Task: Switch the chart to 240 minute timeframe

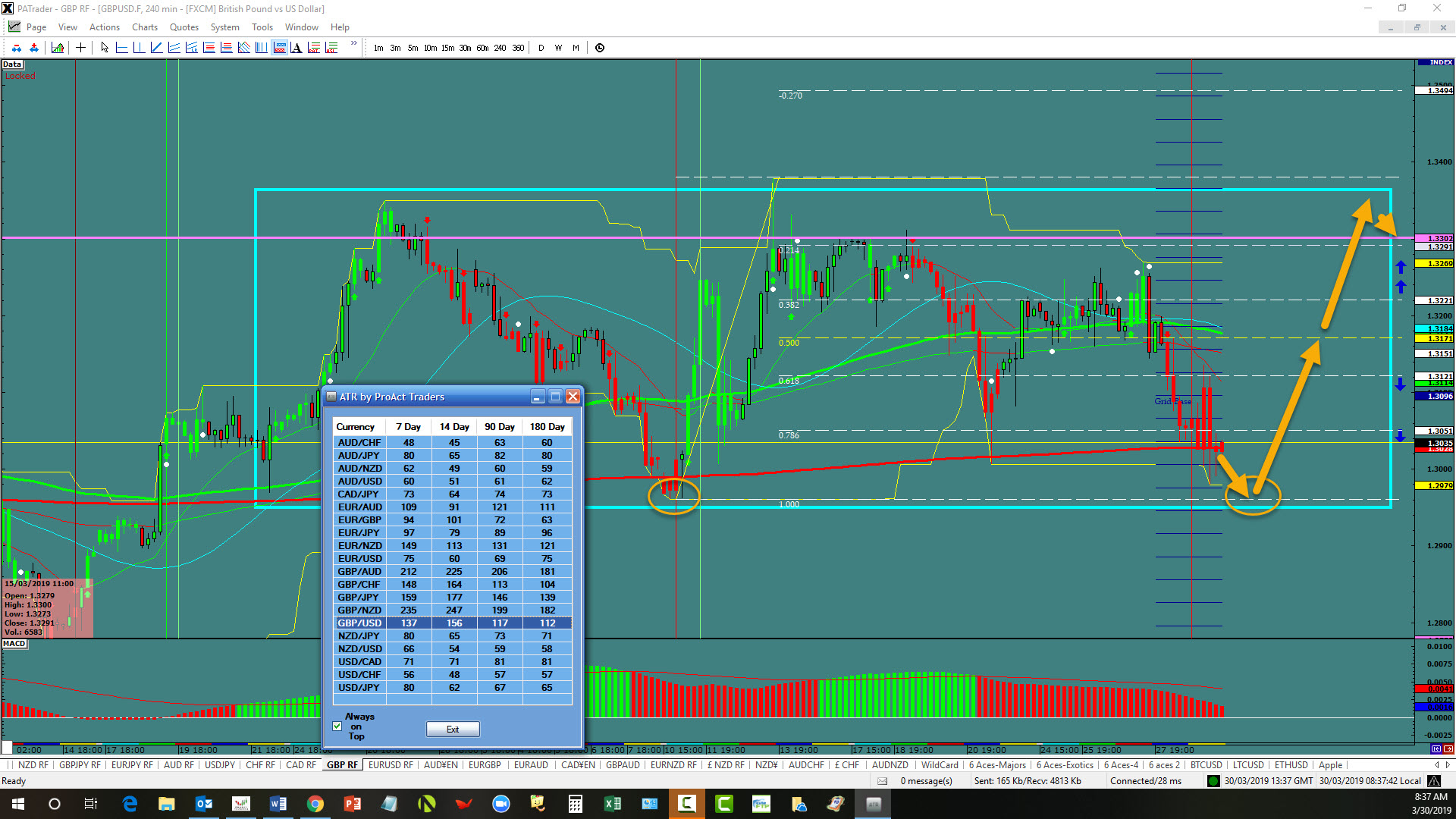Action: (x=500, y=48)
